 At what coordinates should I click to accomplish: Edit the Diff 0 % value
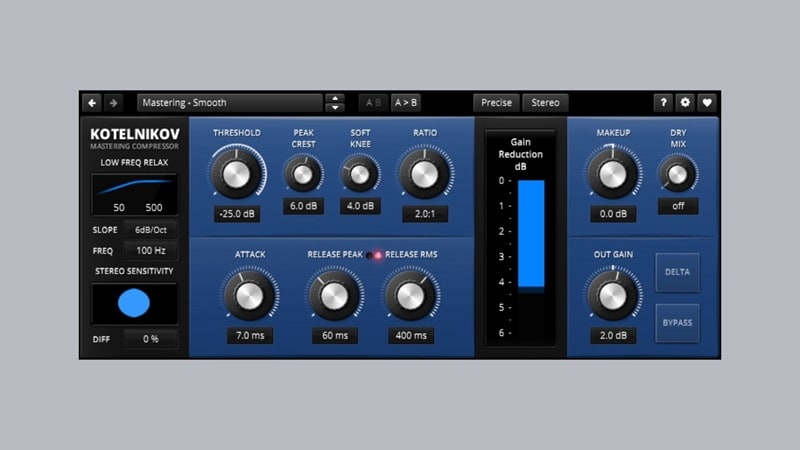[151, 339]
